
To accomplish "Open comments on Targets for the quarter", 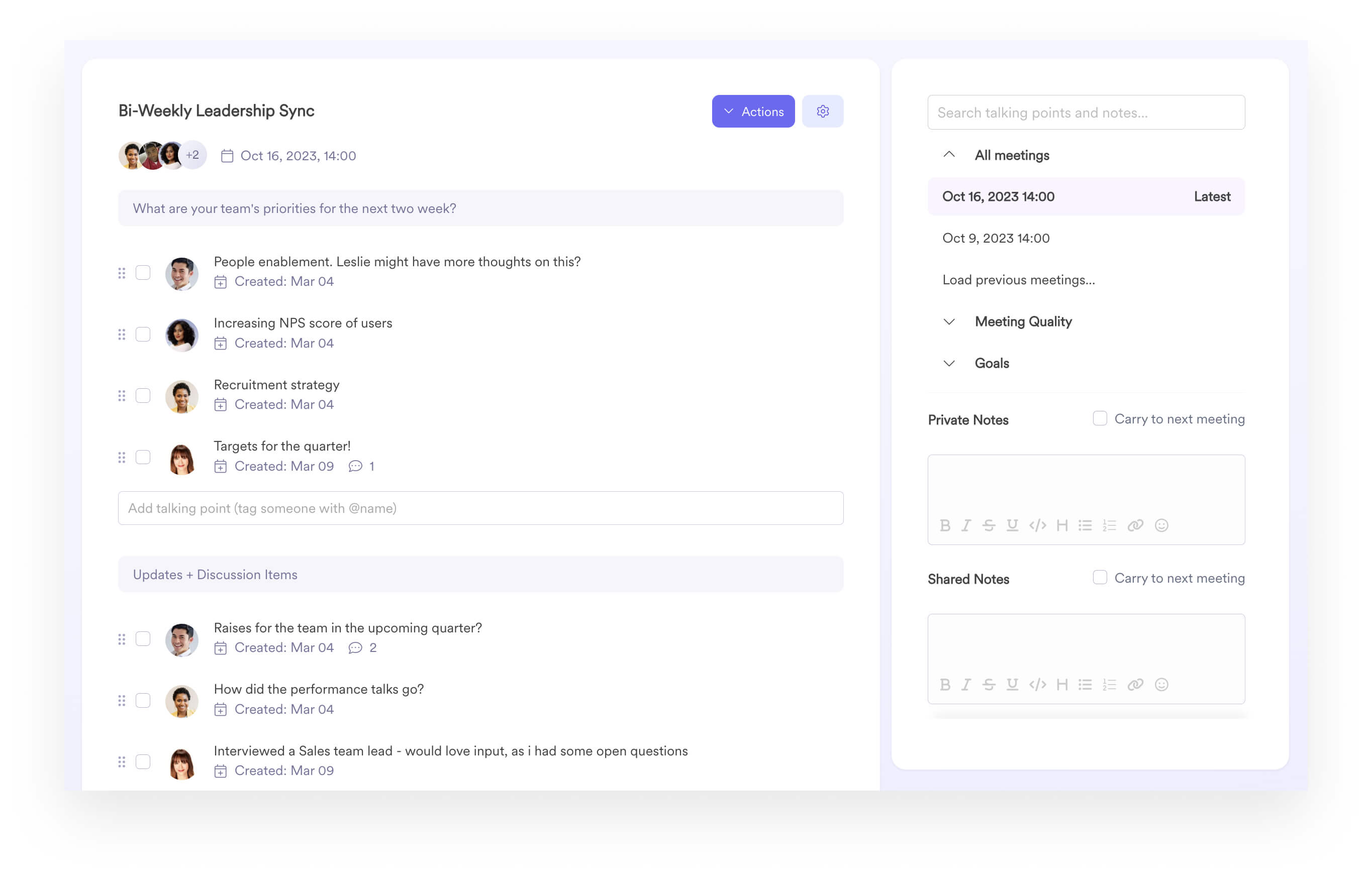I will 361,466.
